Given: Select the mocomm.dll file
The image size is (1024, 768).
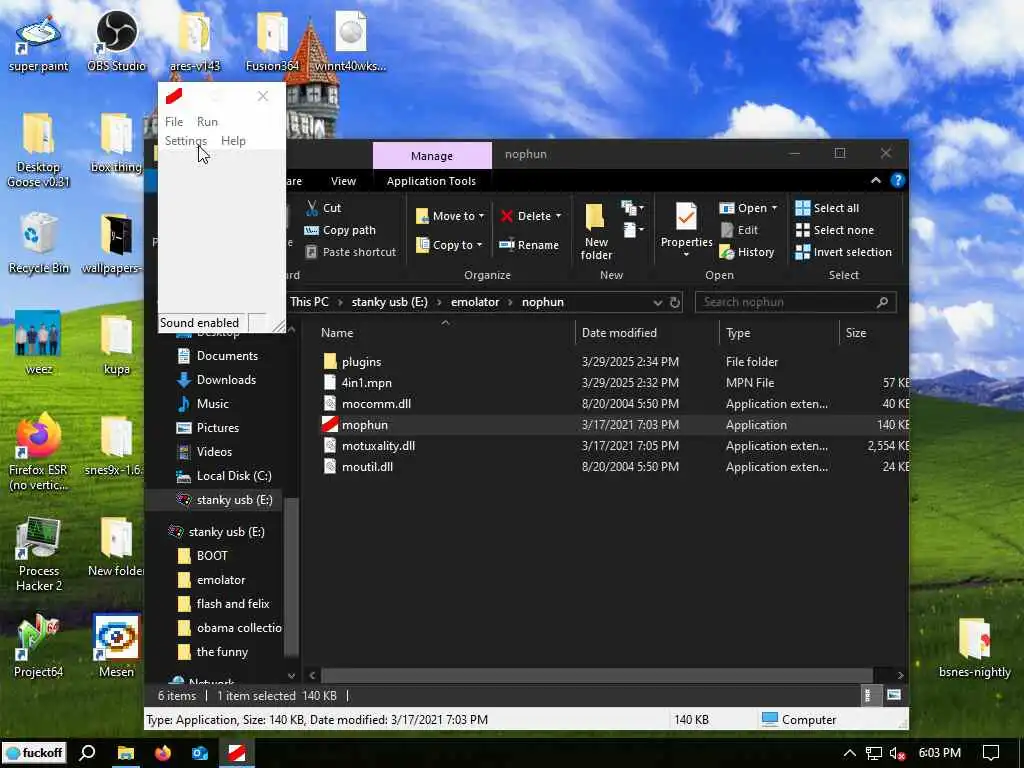Looking at the screenshot, I should [376, 404].
